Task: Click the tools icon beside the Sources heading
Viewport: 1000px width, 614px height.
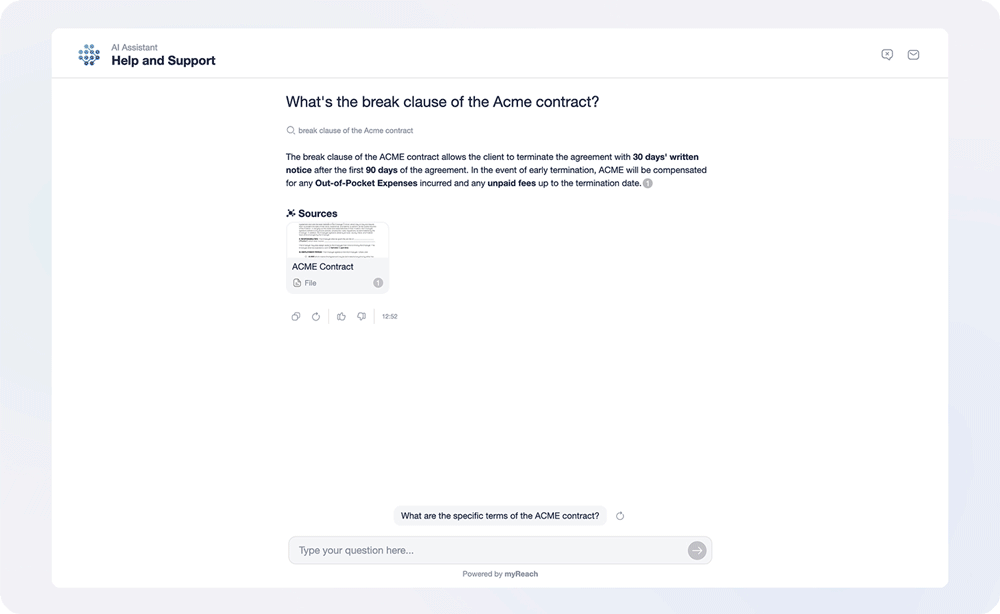Action: tap(289, 212)
